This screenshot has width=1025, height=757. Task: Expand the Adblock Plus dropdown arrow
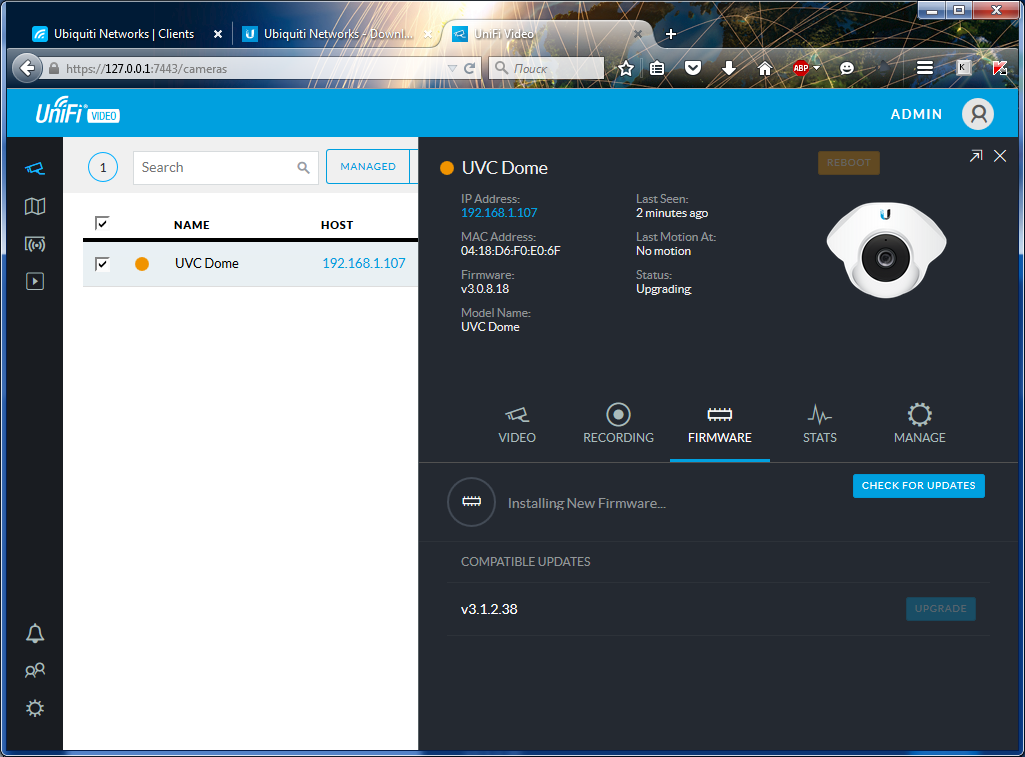817,68
